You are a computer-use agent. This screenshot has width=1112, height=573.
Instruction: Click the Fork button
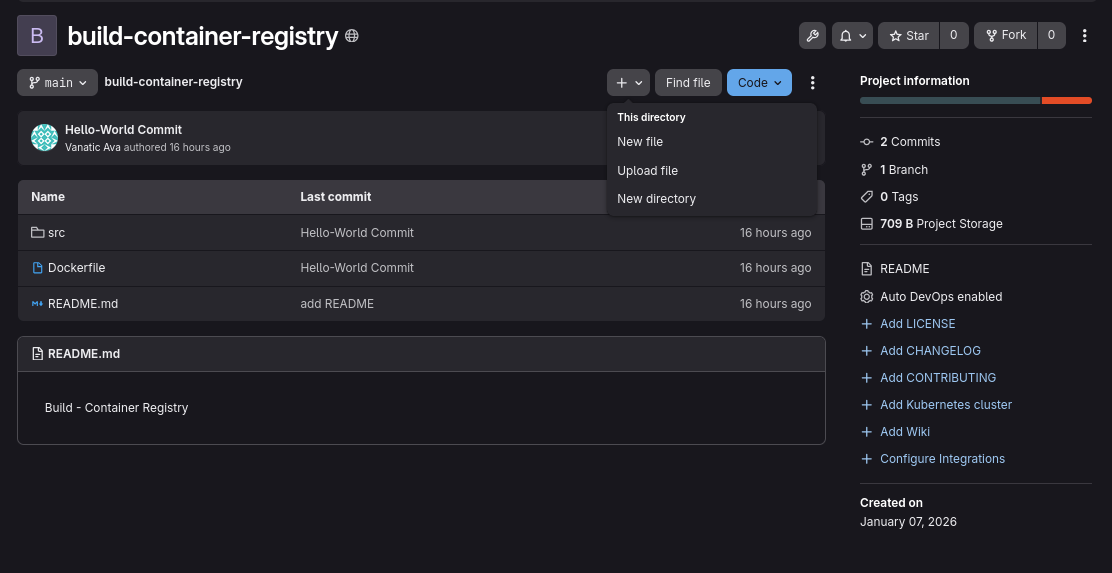coord(1006,35)
